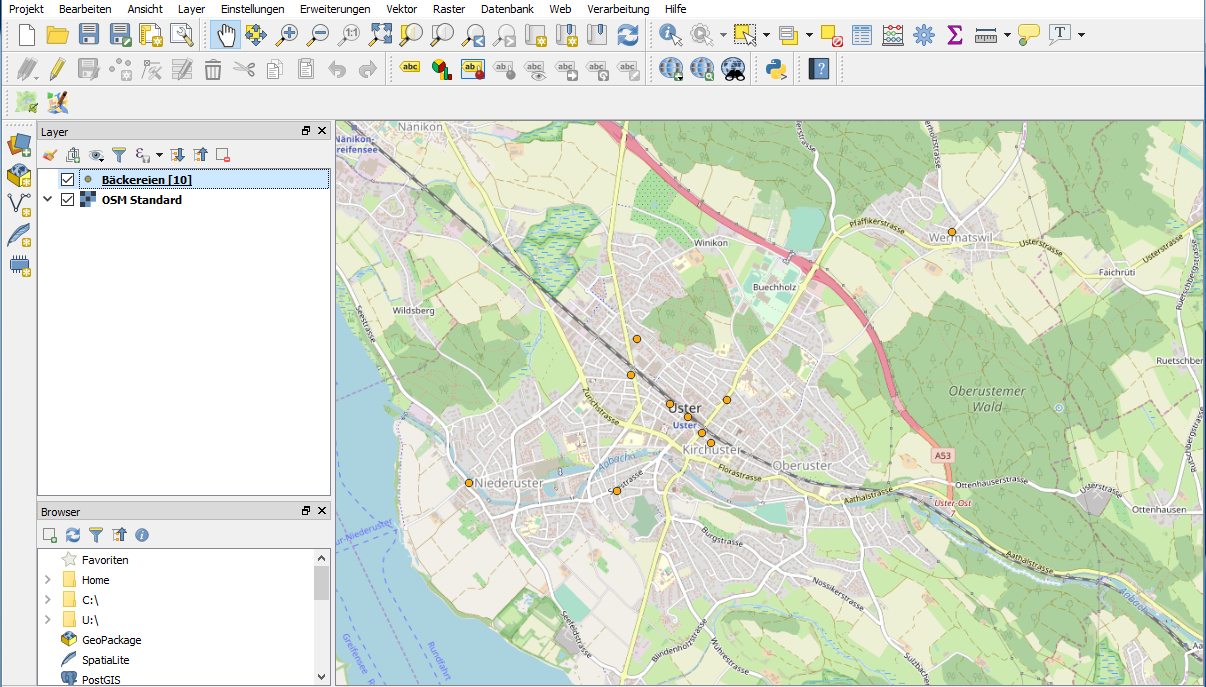Select the GeoPackage entry in Browser
Viewport: 1206px width, 687px height.
pos(110,640)
